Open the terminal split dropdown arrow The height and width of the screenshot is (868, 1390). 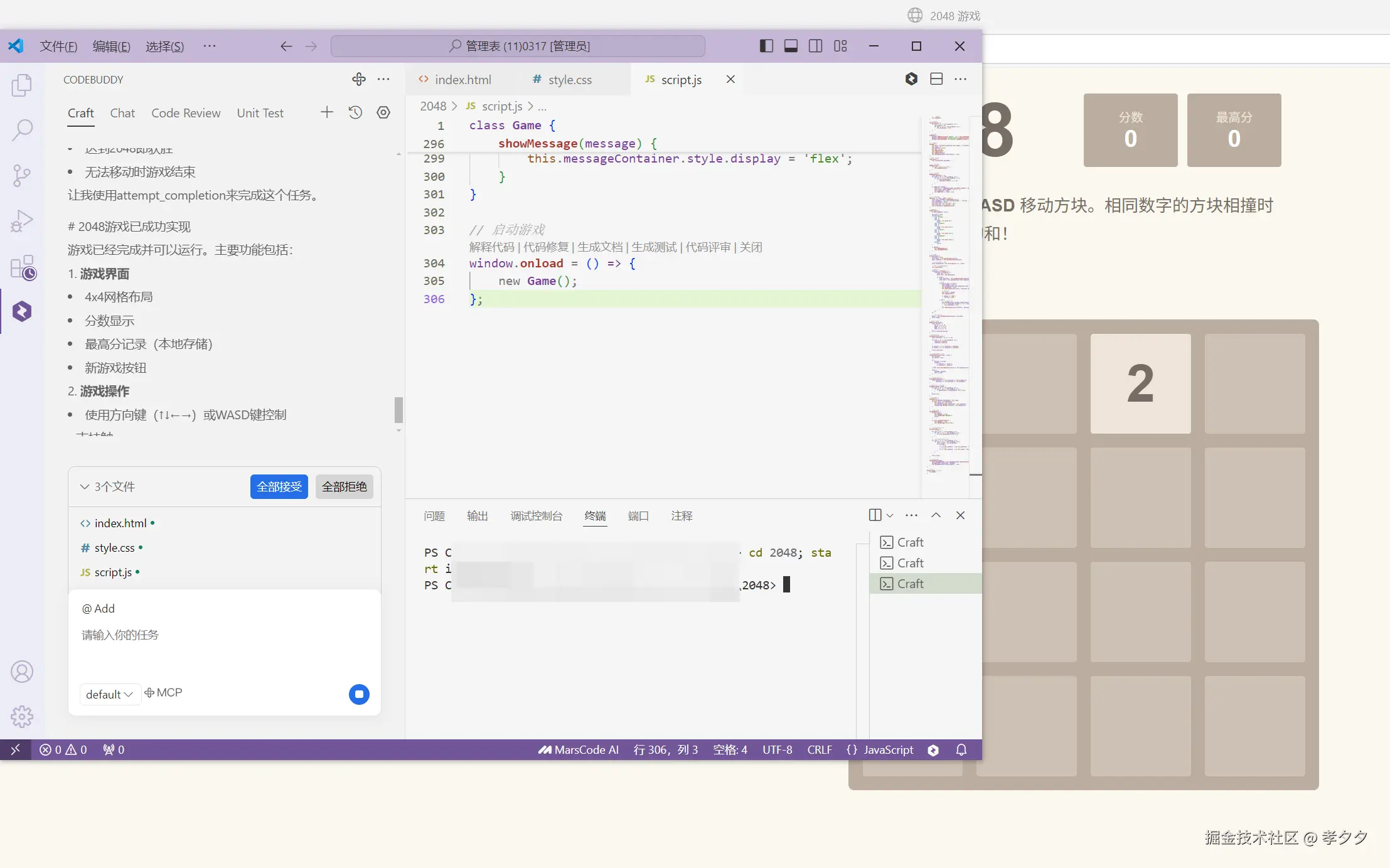point(890,515)
